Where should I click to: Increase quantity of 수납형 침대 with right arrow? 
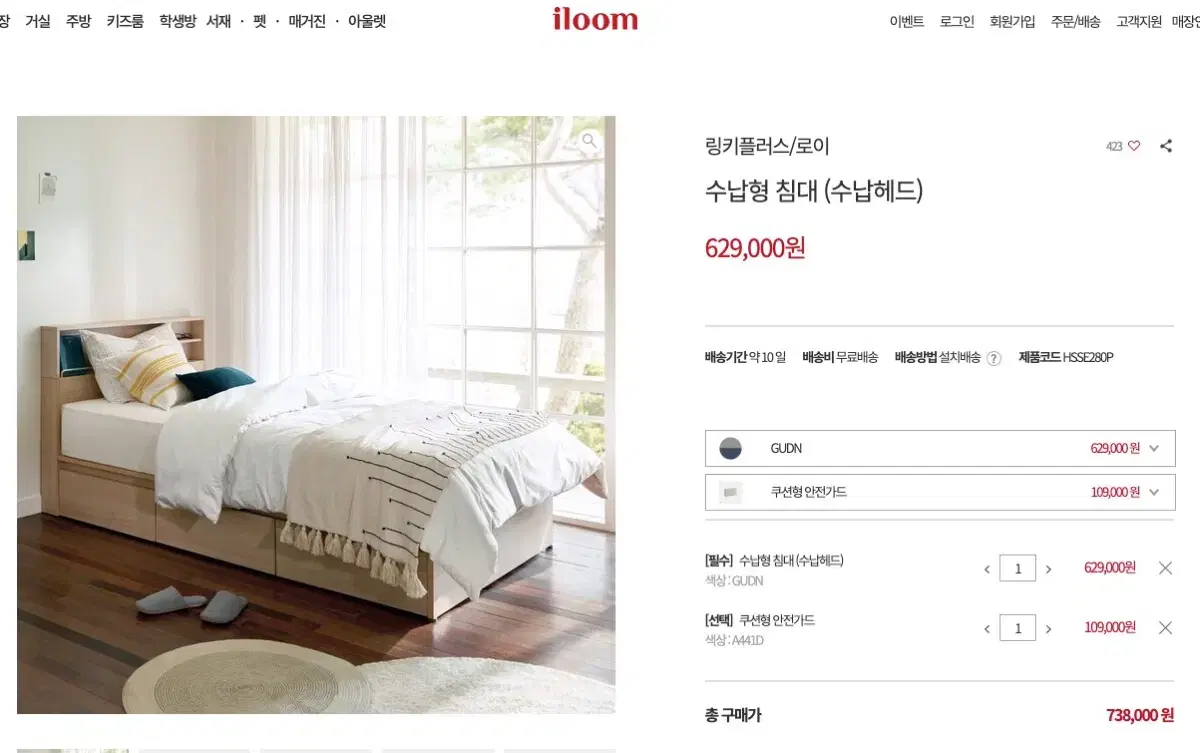[1048, 569]
